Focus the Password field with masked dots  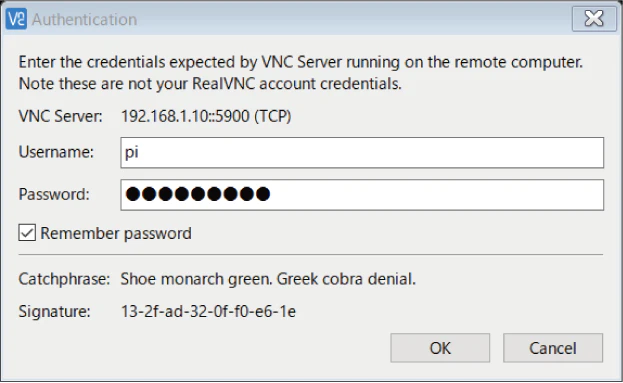[x=362, y=195]
